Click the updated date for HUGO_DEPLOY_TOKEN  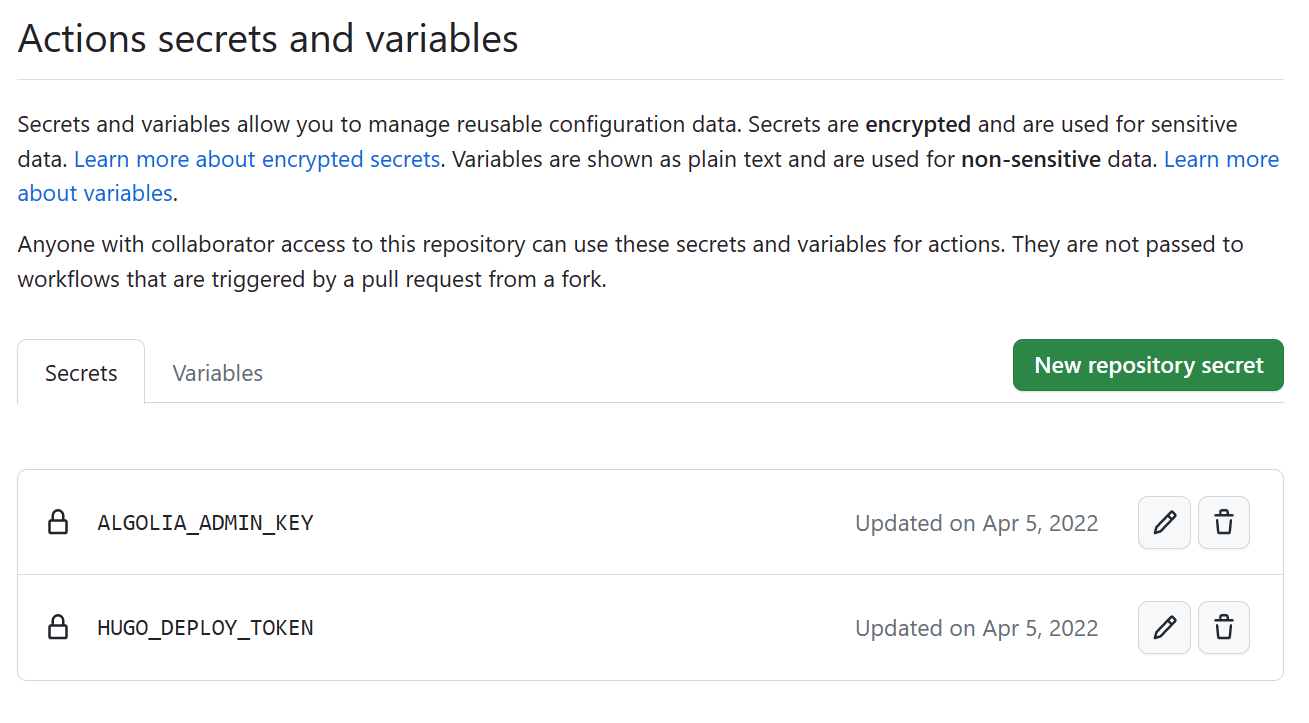pos(976,628)
